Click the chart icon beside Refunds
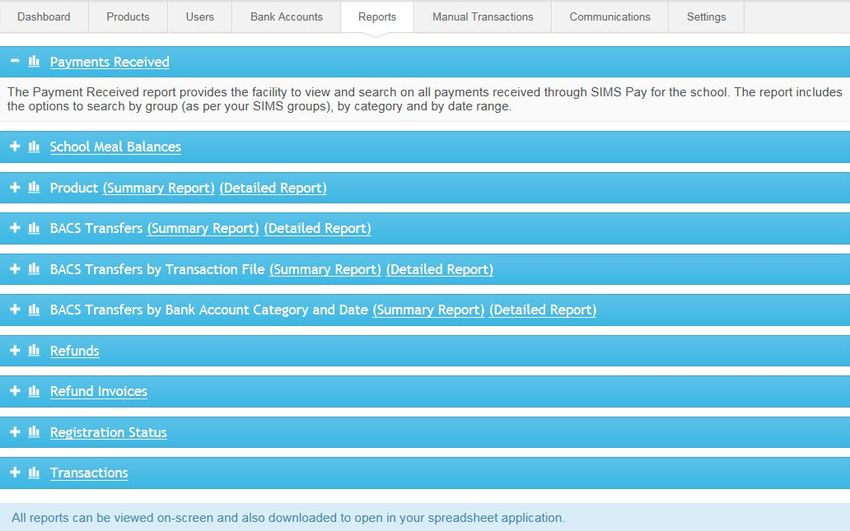The image size is (850, 531). click(x=34, y=351)
